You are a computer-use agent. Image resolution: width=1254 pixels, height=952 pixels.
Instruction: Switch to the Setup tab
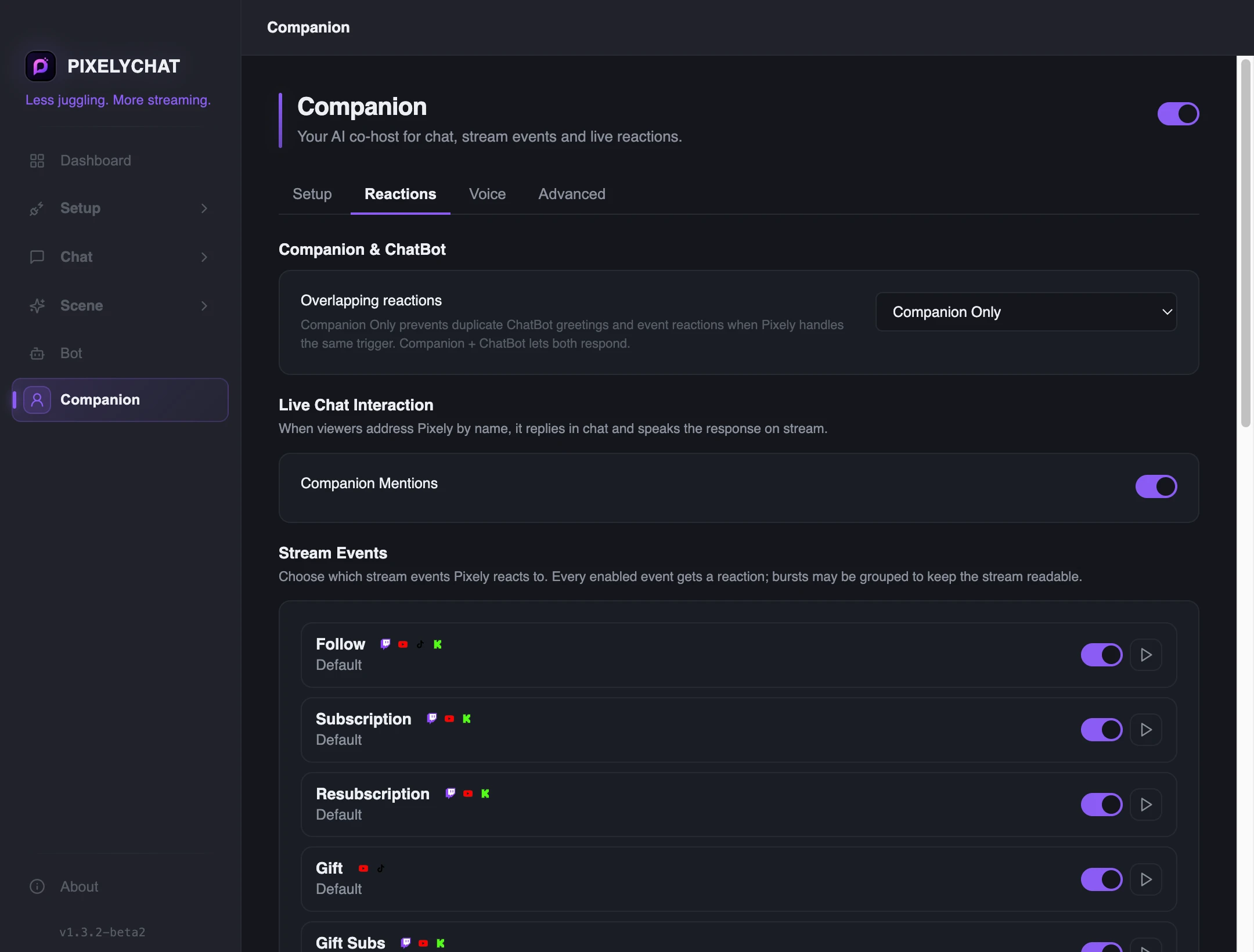click(312, 194)
